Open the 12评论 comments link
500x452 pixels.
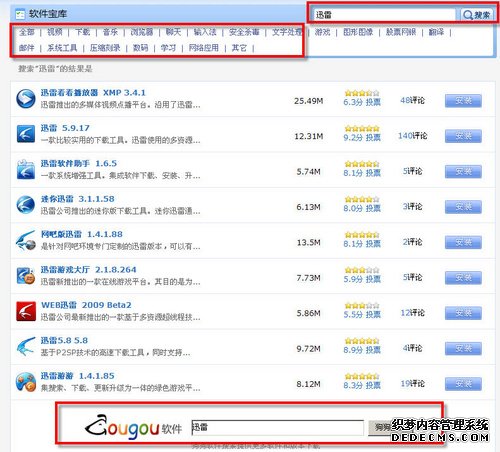coord(412,313)
